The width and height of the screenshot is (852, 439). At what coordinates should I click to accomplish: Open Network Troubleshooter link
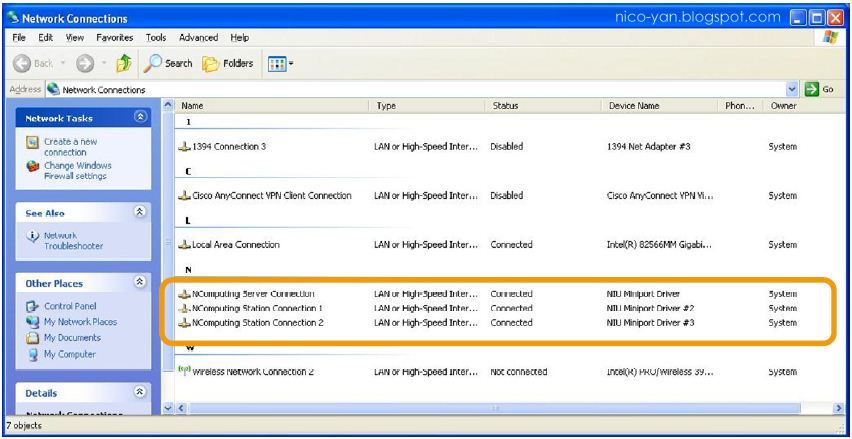(x=73, y=241)
